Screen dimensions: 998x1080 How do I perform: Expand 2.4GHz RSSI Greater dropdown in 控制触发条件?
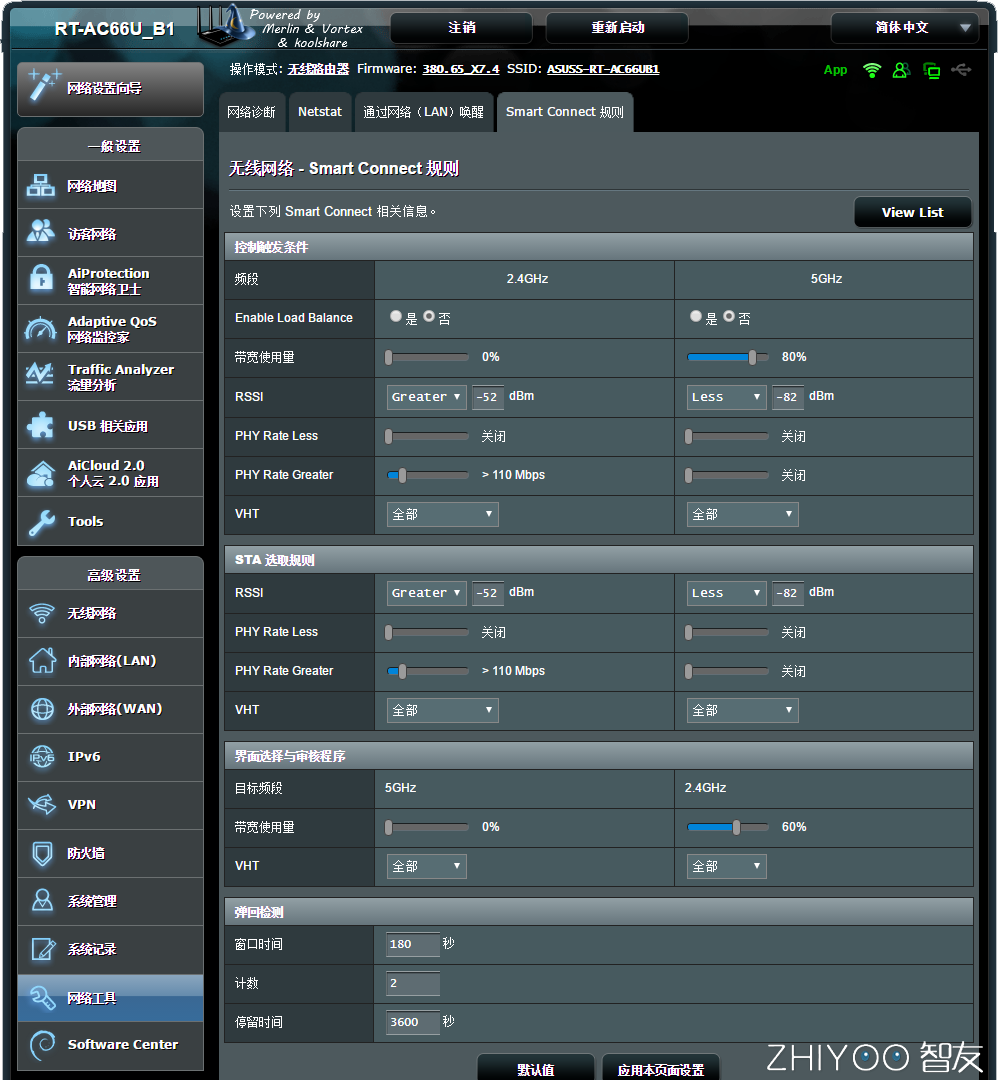[x=427, y=397]
